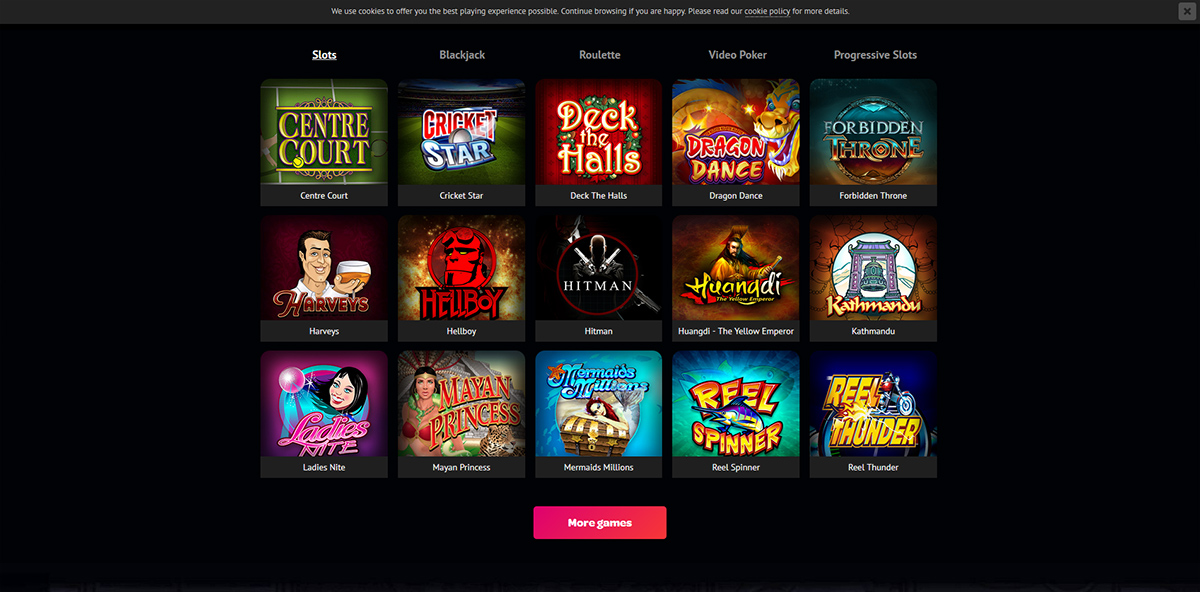Image resolution: width=1200 pixels, height=592 pixels.
Task: Show the Progressive Slots category
Action: coord(875,55)
